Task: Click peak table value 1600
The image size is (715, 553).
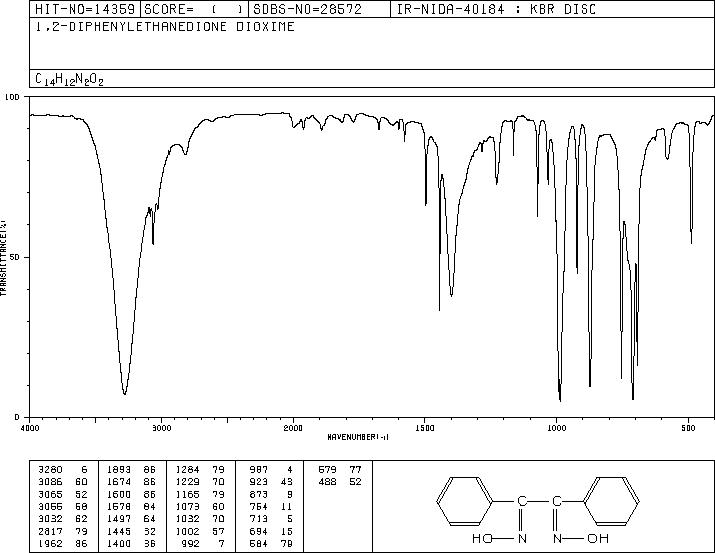Action: [x=119, y=494]
